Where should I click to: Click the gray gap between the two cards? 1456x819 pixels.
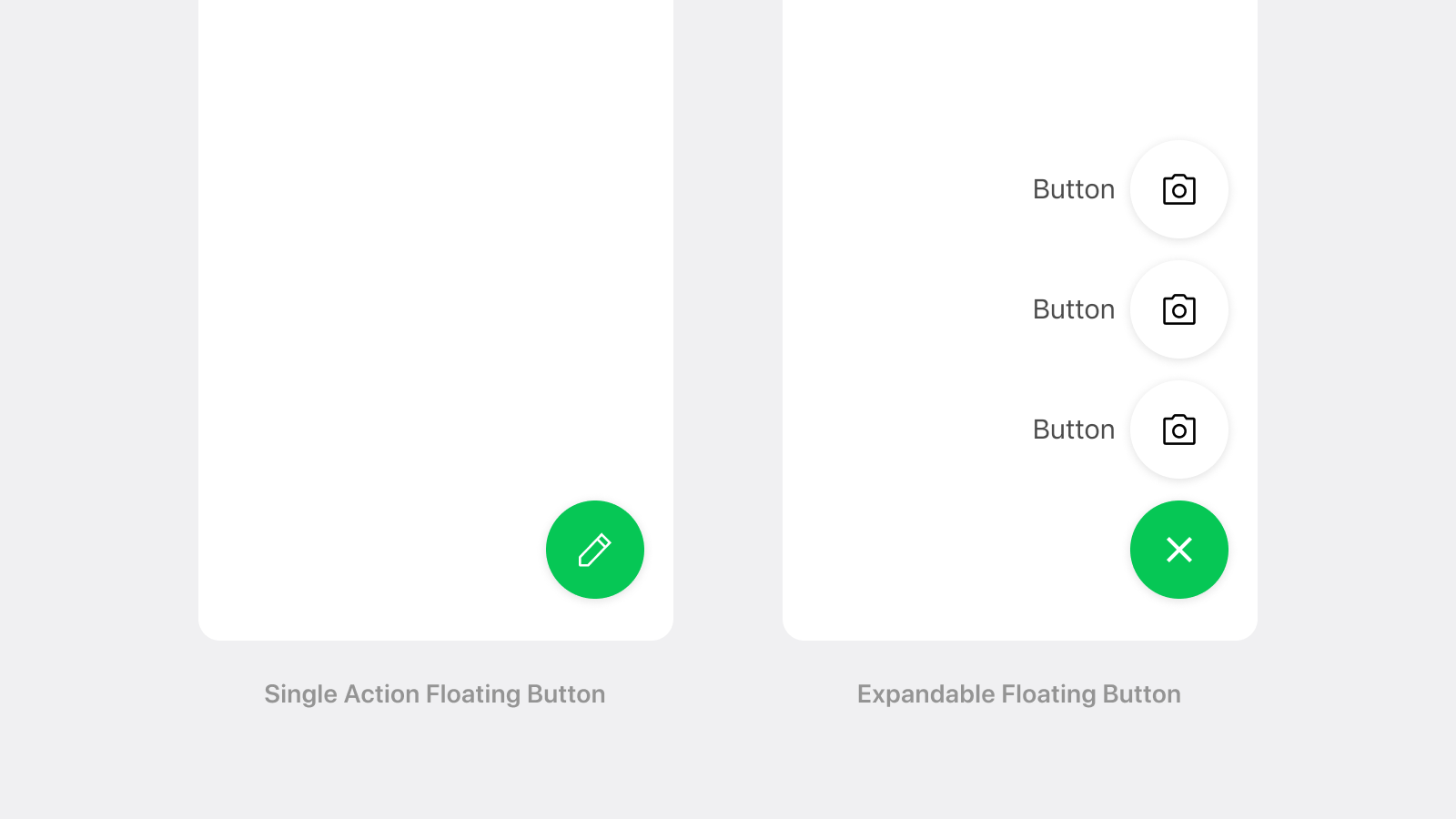[728, 318]
